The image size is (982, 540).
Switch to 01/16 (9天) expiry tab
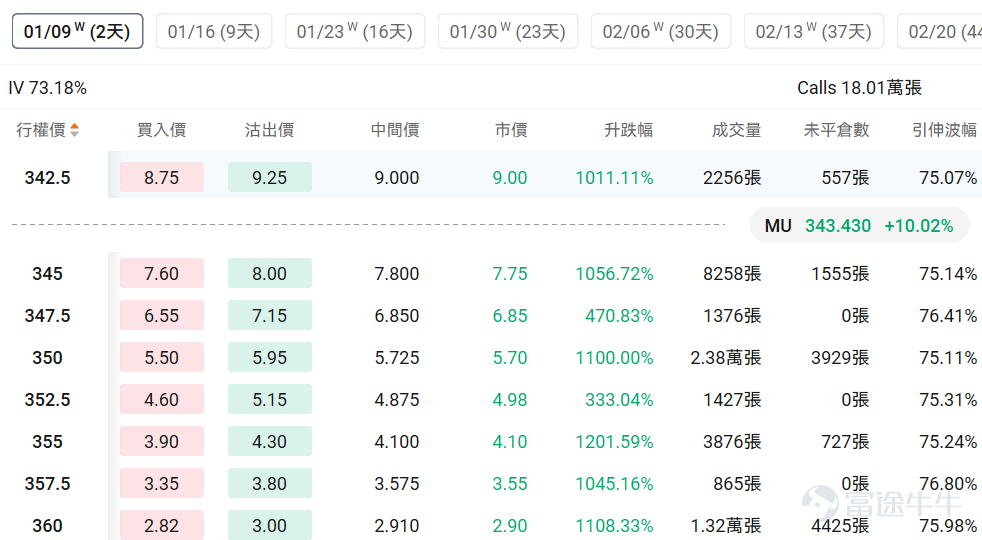(x=214, y=31)
